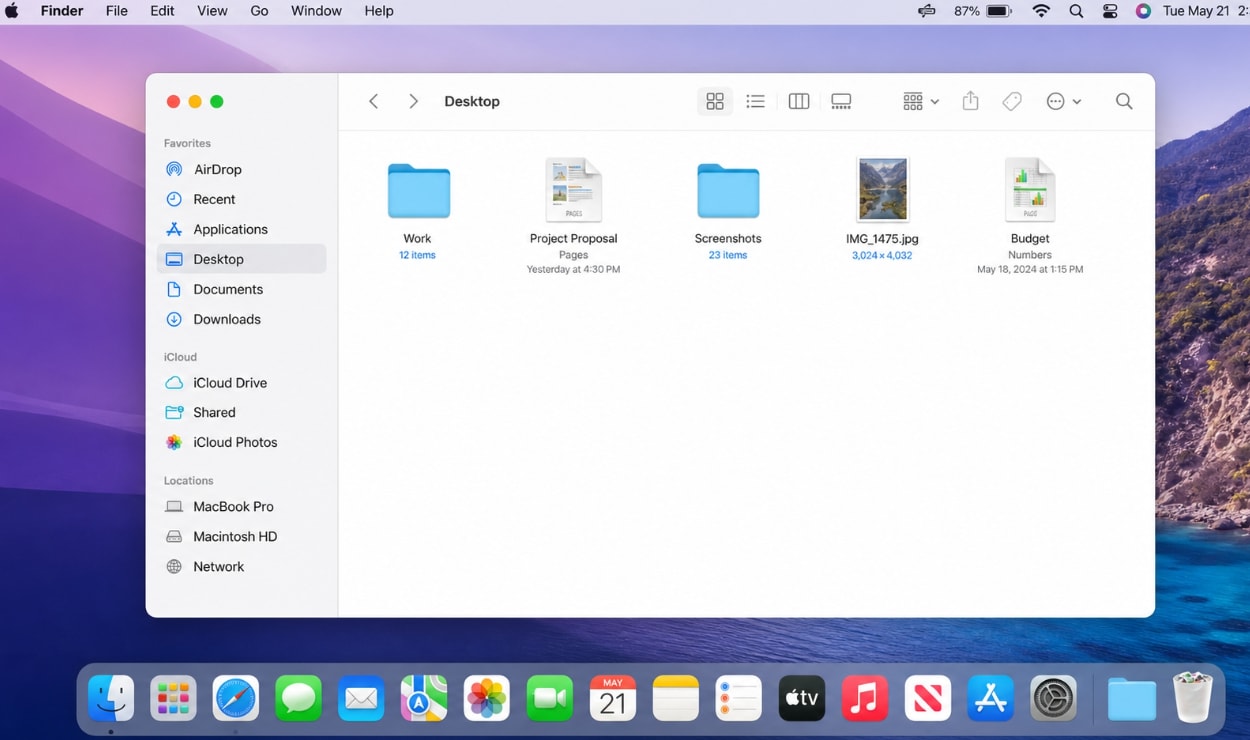Click the "Work" file name label
Viewport: 1250px width, 740px height.
417,238
